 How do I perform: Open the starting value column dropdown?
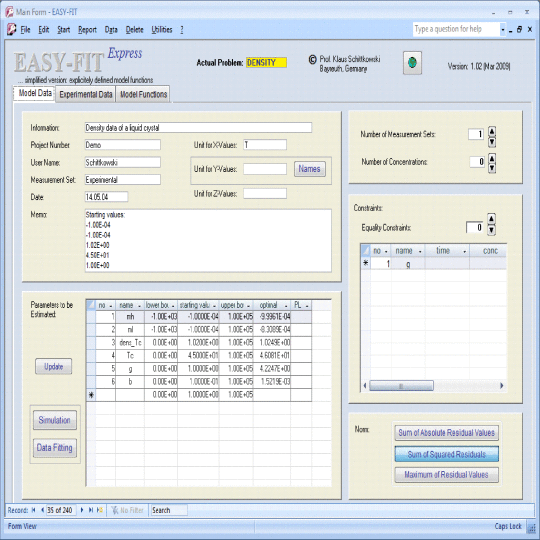pos(214,306)
